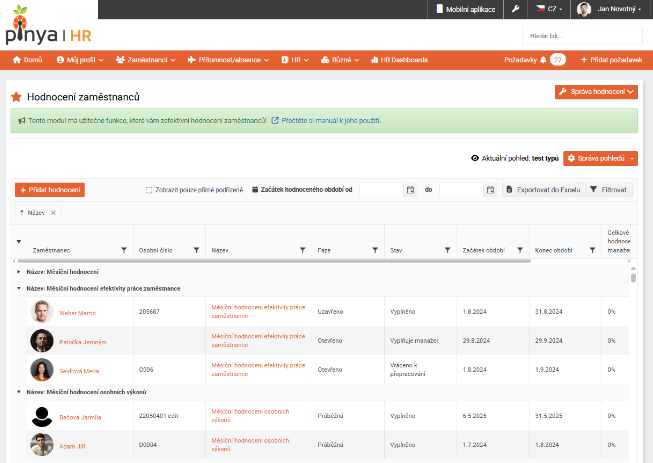Click the vertical table scrollbar thumb
Screen dimensions: 653x463
point(633,278)
